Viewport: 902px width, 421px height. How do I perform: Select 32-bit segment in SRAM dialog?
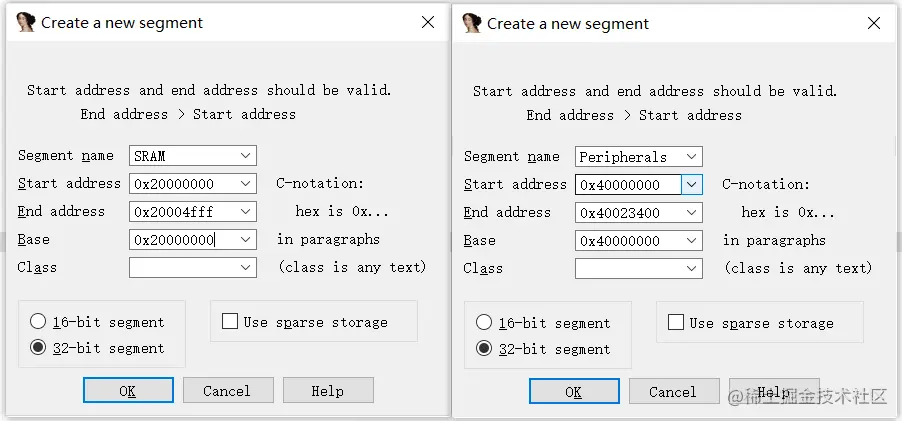pyautogui.click(x=38, y=348)
